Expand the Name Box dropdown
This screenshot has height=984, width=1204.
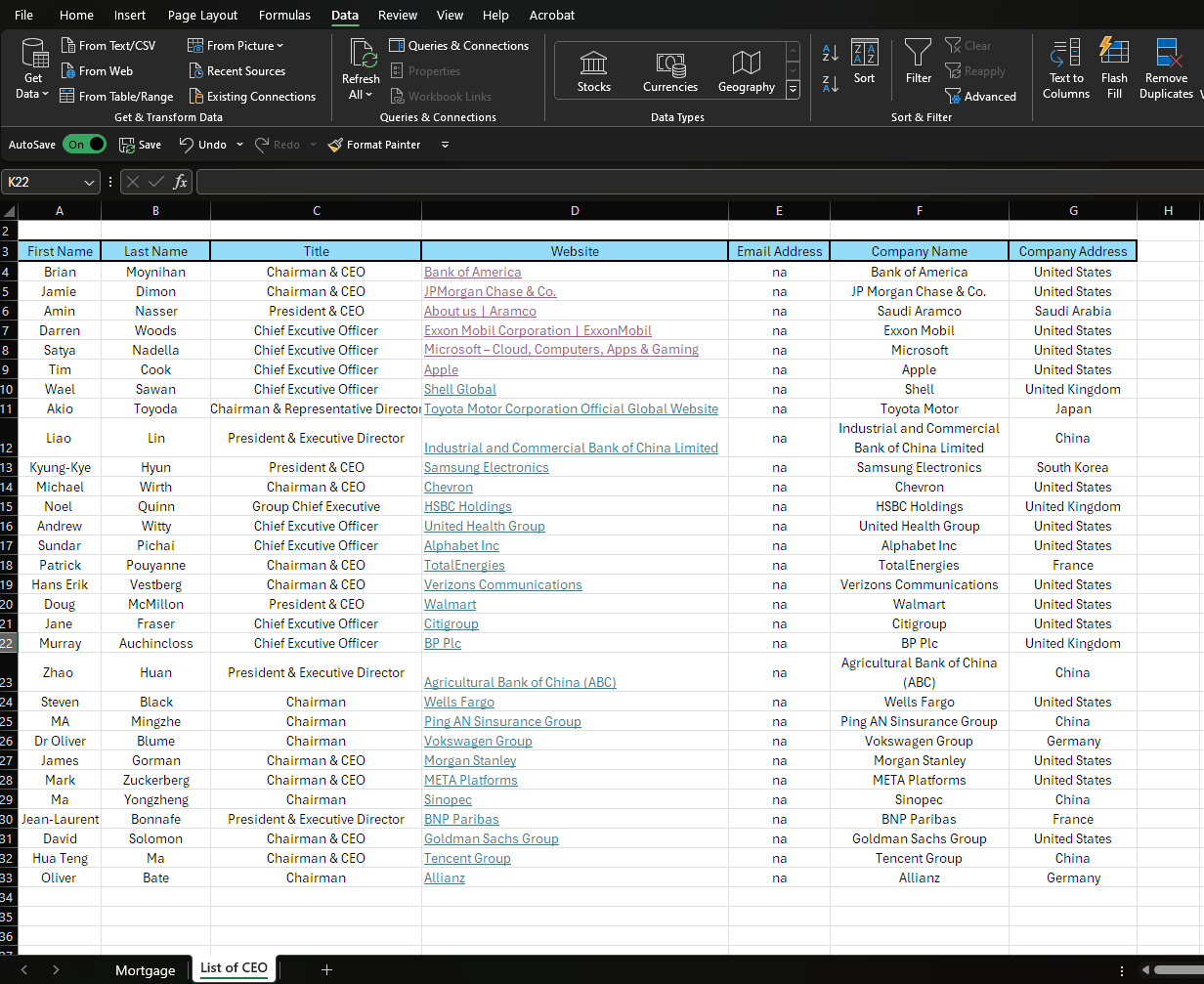click(x=90, y=183)
